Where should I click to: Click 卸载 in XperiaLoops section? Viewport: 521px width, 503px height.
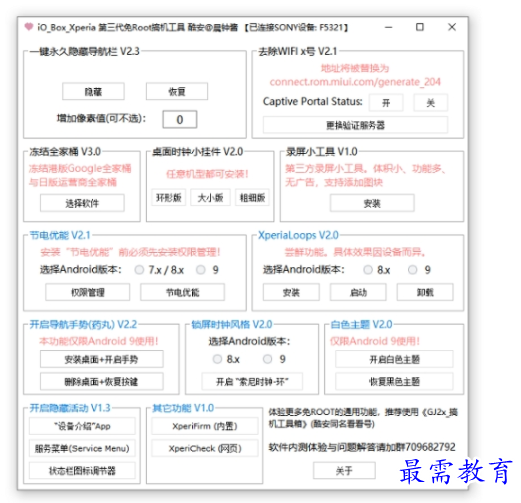[425, 292]
